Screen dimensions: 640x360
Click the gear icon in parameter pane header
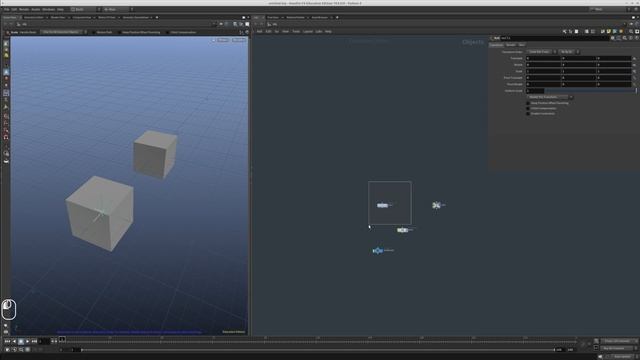coord(613,38)
